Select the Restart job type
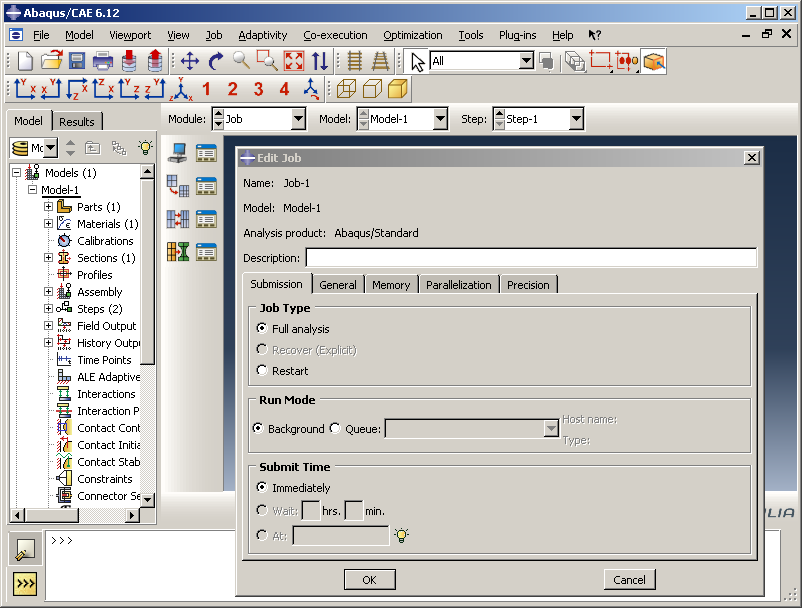 [x=262, y=370]
